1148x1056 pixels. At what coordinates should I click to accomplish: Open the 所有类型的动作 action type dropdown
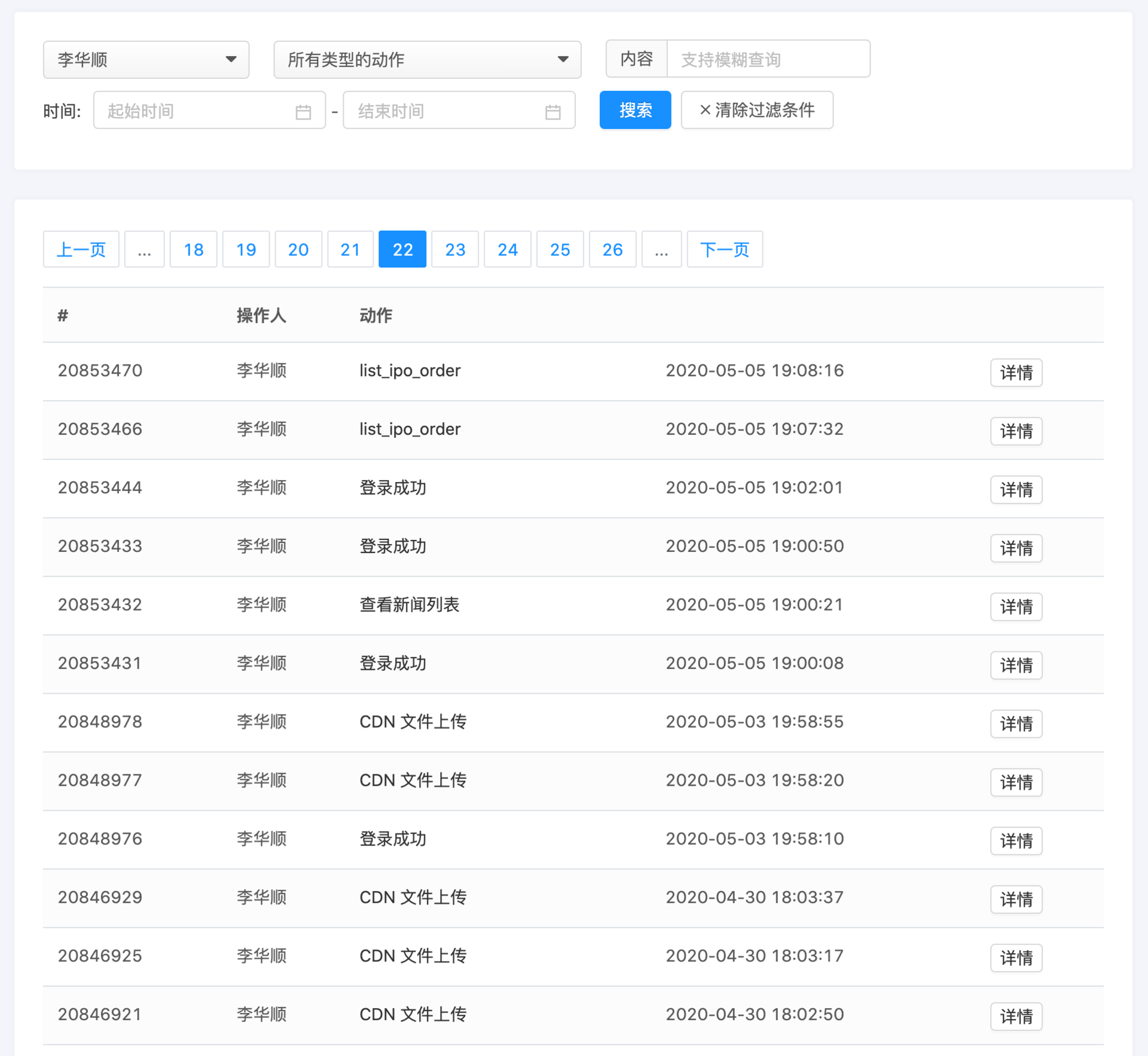[x=427, y=59]
